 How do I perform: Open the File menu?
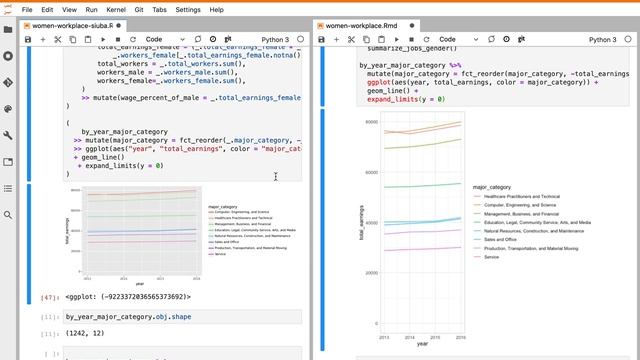point(27,9)
